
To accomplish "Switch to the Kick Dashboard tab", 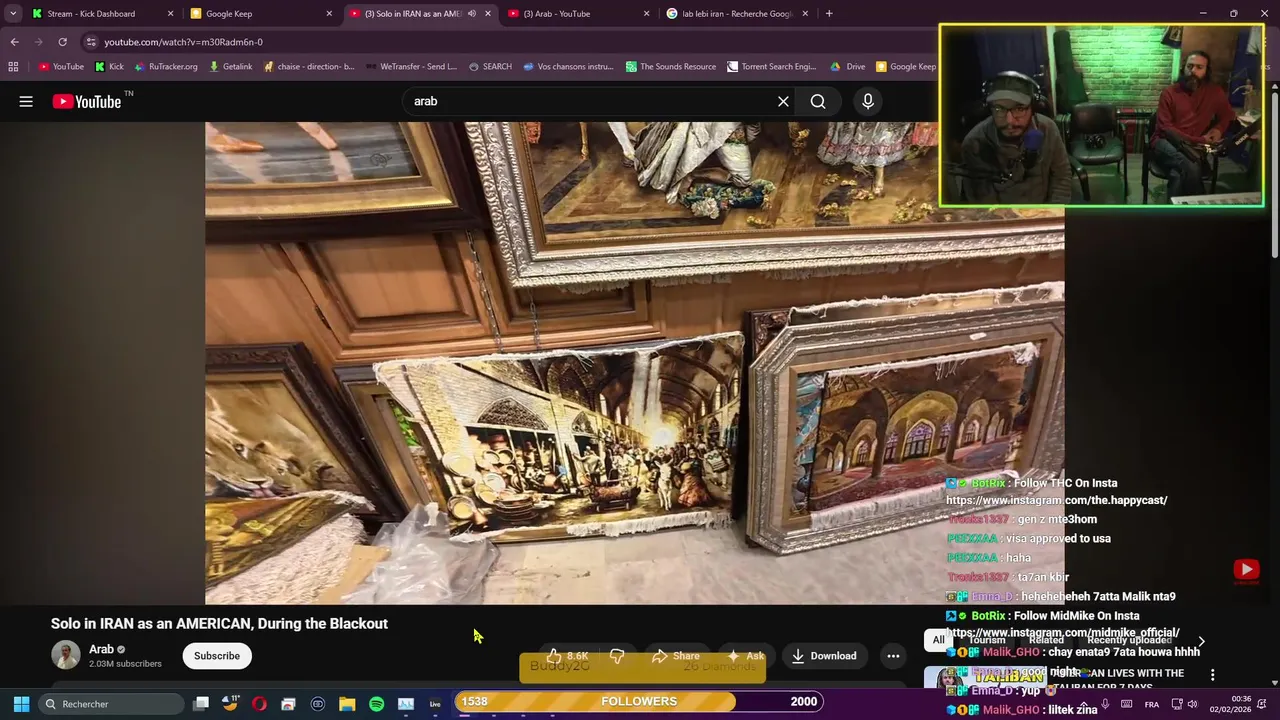I will [x=100, y=14].
